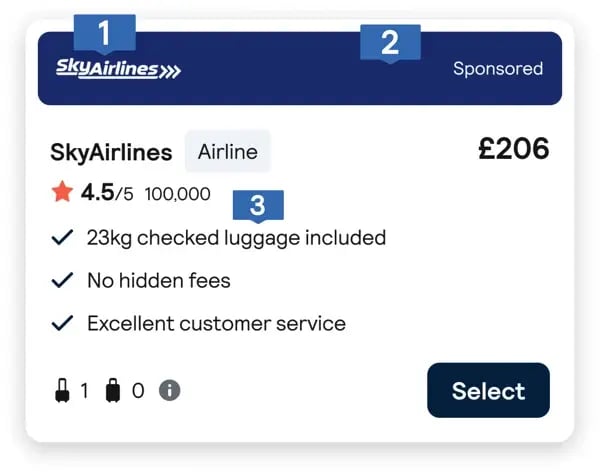Click the £206 price
Viewport: 600px width, 474px height.
pos(514,148)
